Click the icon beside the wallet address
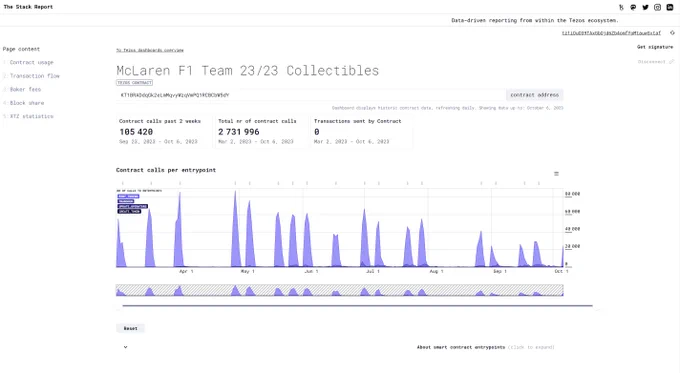The width and height of the screenshot is (680, 373). click(x=672, y=33)
